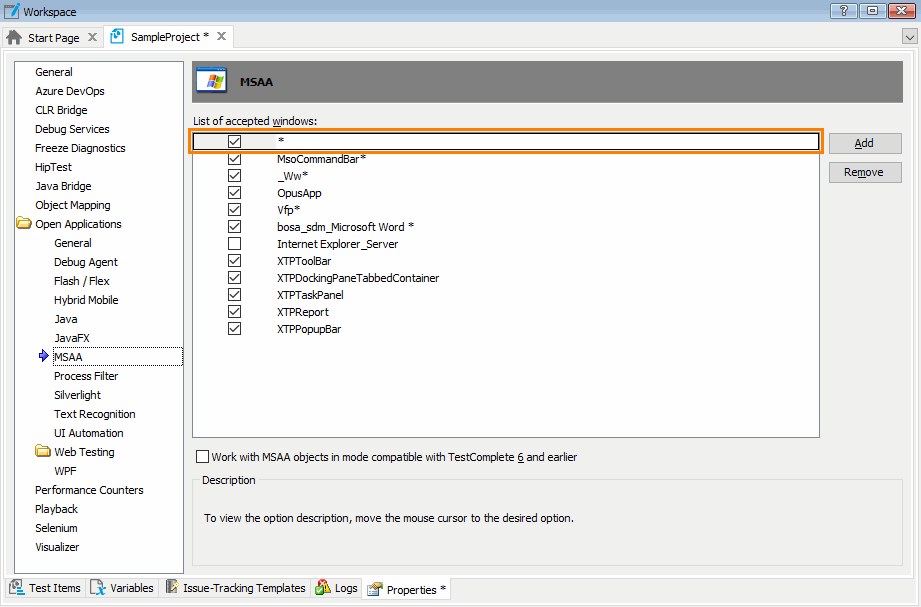Open the tab list dropdown arrow
The width and height of the screenshot is (921, 607).
point(909,37)
